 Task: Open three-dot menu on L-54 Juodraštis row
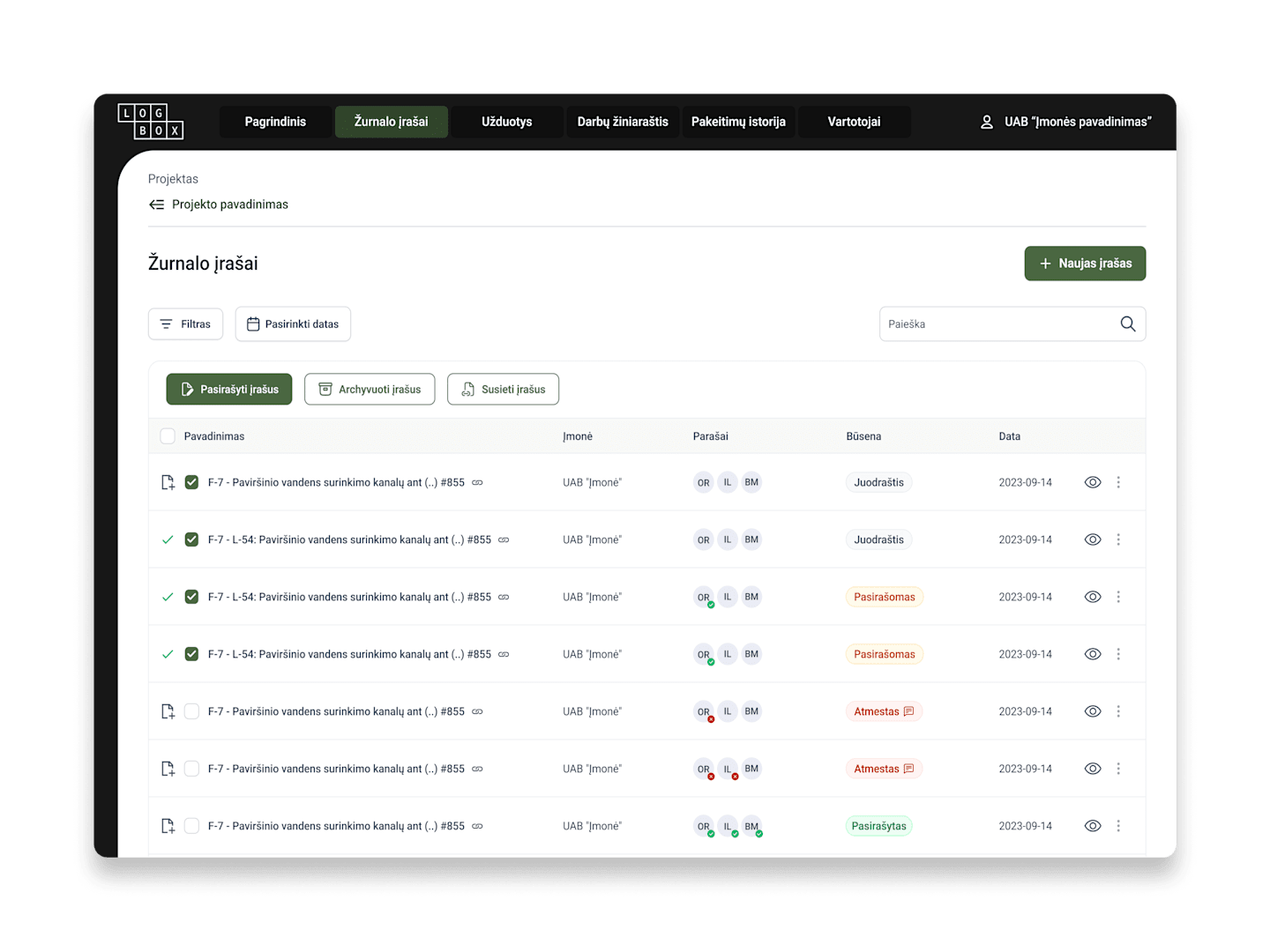[x=1118, y=539]
